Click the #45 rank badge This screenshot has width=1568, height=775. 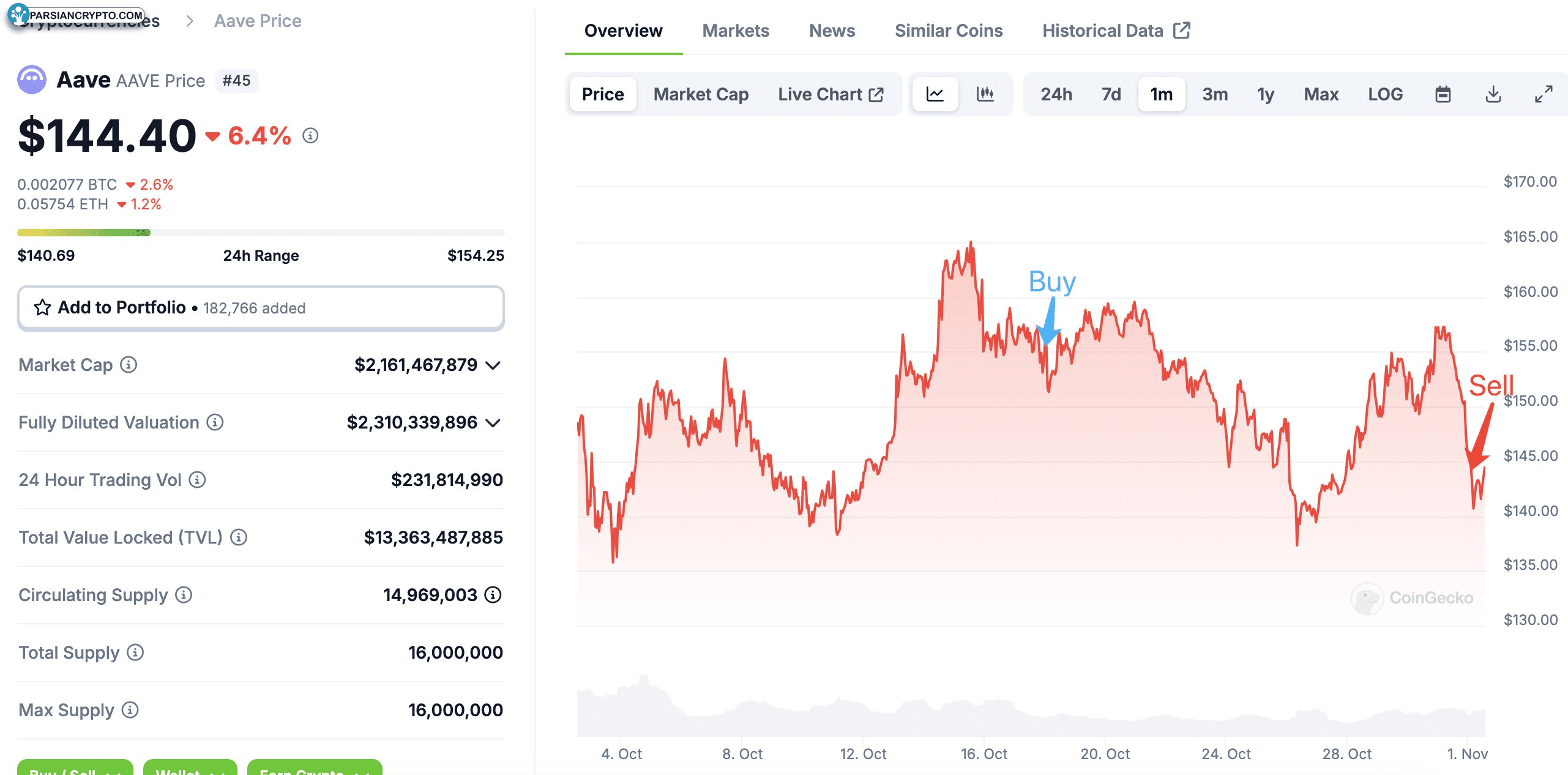point(236,81)
